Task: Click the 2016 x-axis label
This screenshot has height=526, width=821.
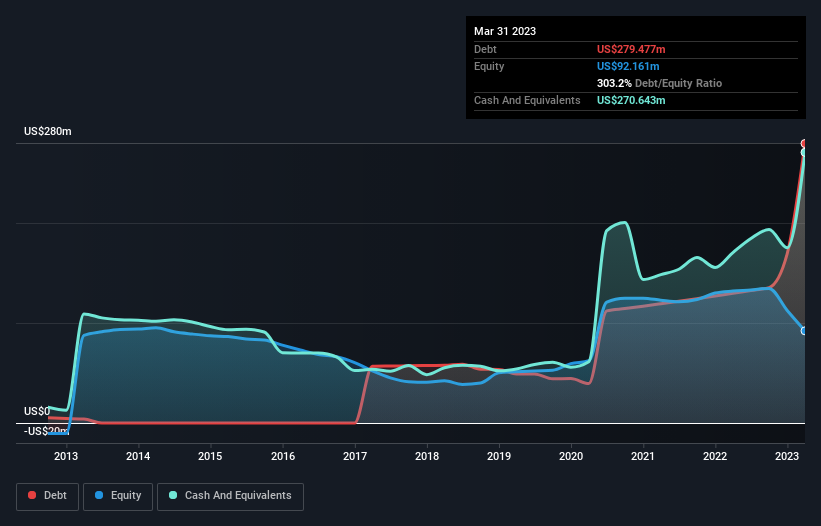Action: (x=283, y=456)
